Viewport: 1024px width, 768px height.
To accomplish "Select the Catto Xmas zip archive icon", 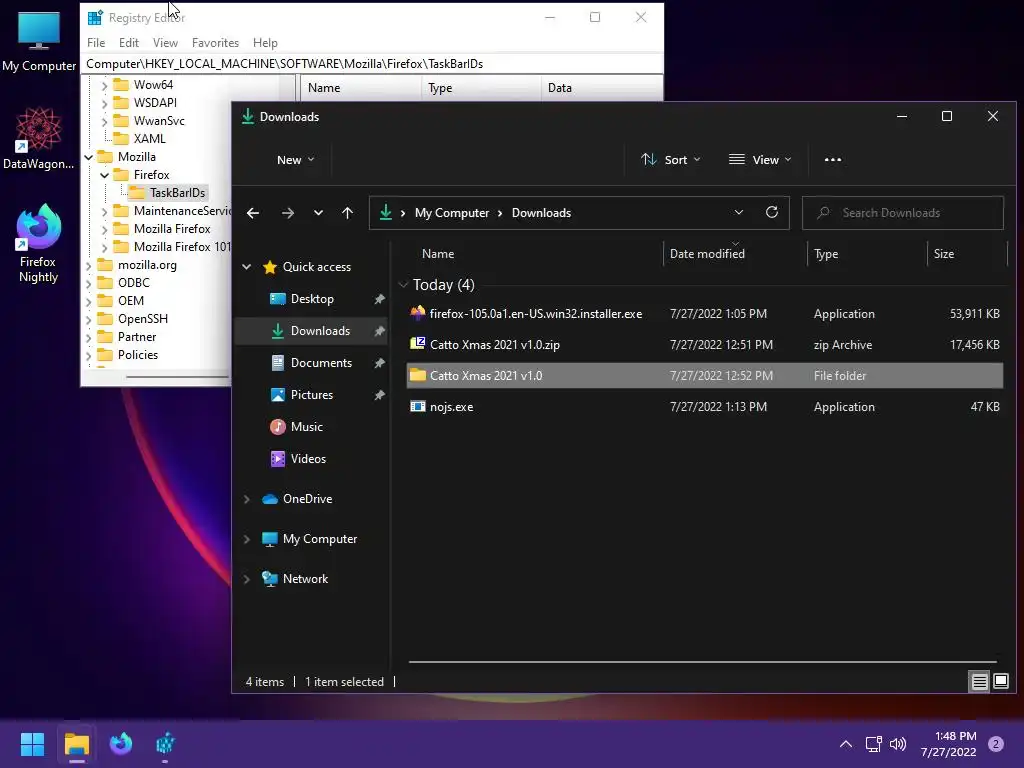I will 417,344.
